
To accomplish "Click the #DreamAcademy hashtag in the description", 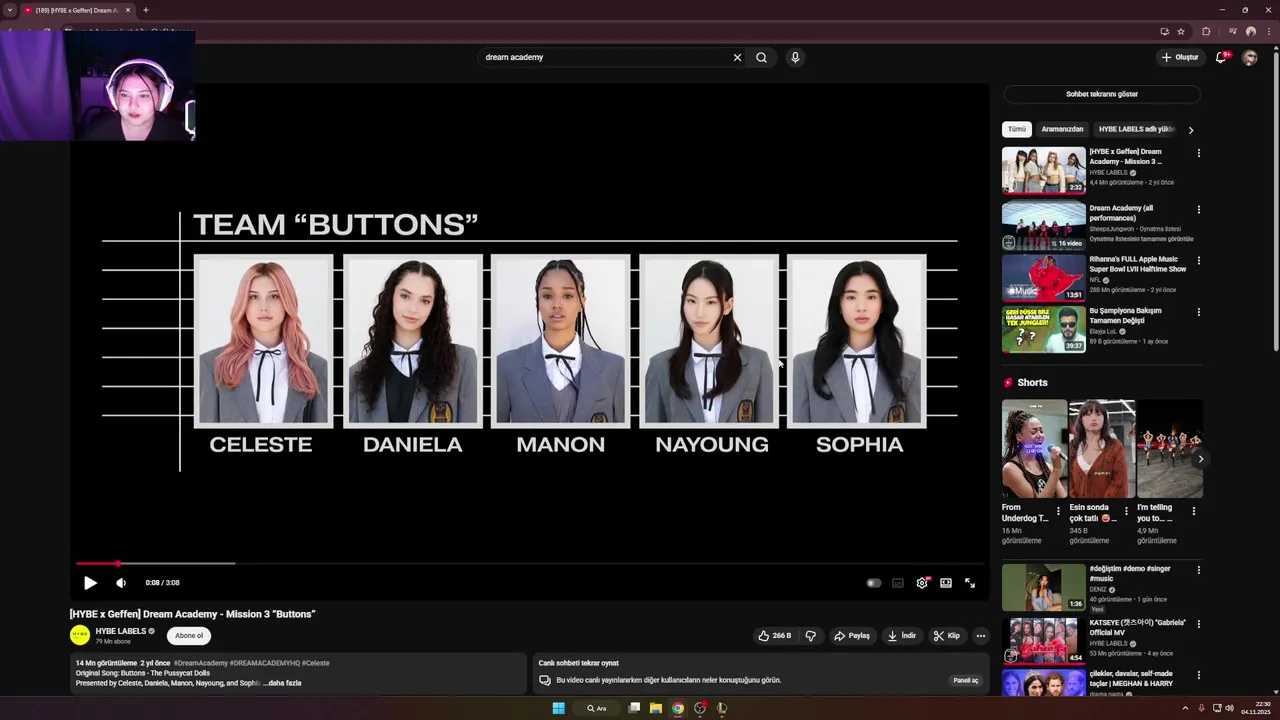I will 200,663.
